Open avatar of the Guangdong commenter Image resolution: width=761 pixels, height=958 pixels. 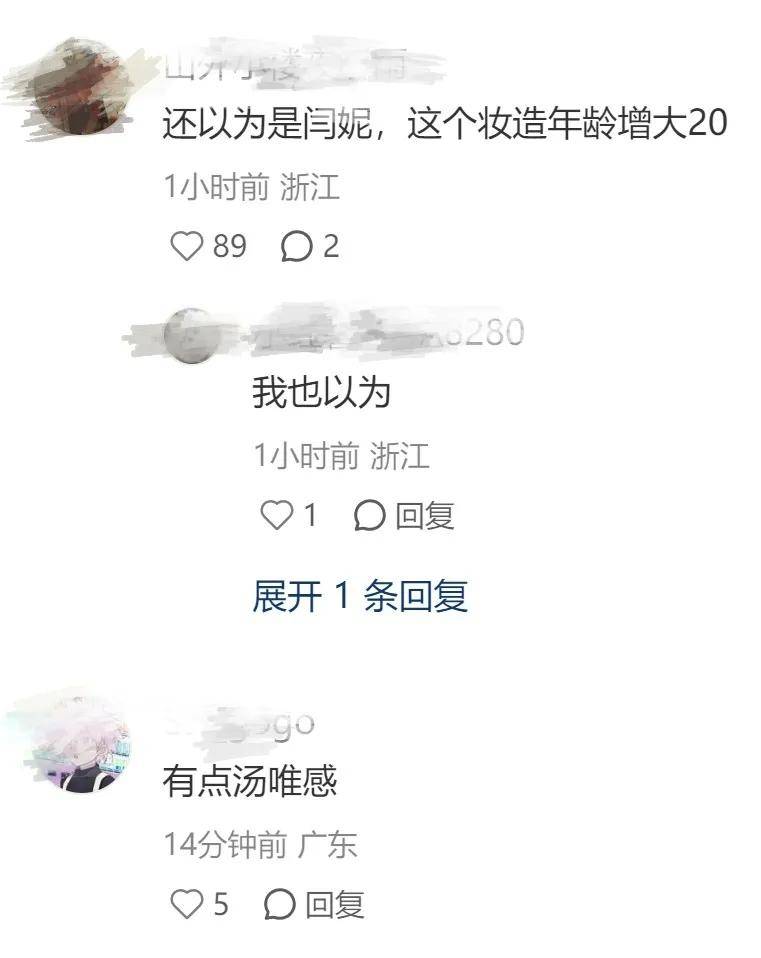(82, 744)
